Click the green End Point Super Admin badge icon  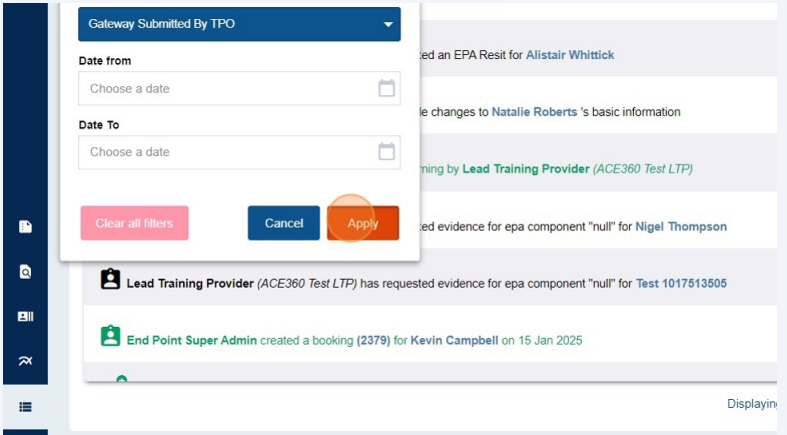110,338
